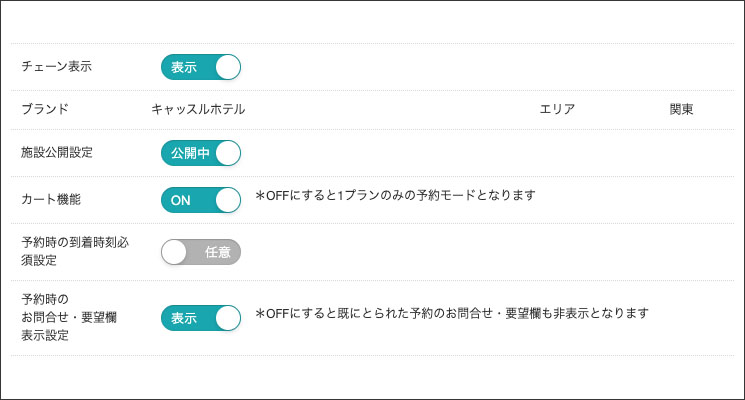The image size is (745, 400).
Task: Select the キャッスルホテル brand value
Action: coord(198,109)
